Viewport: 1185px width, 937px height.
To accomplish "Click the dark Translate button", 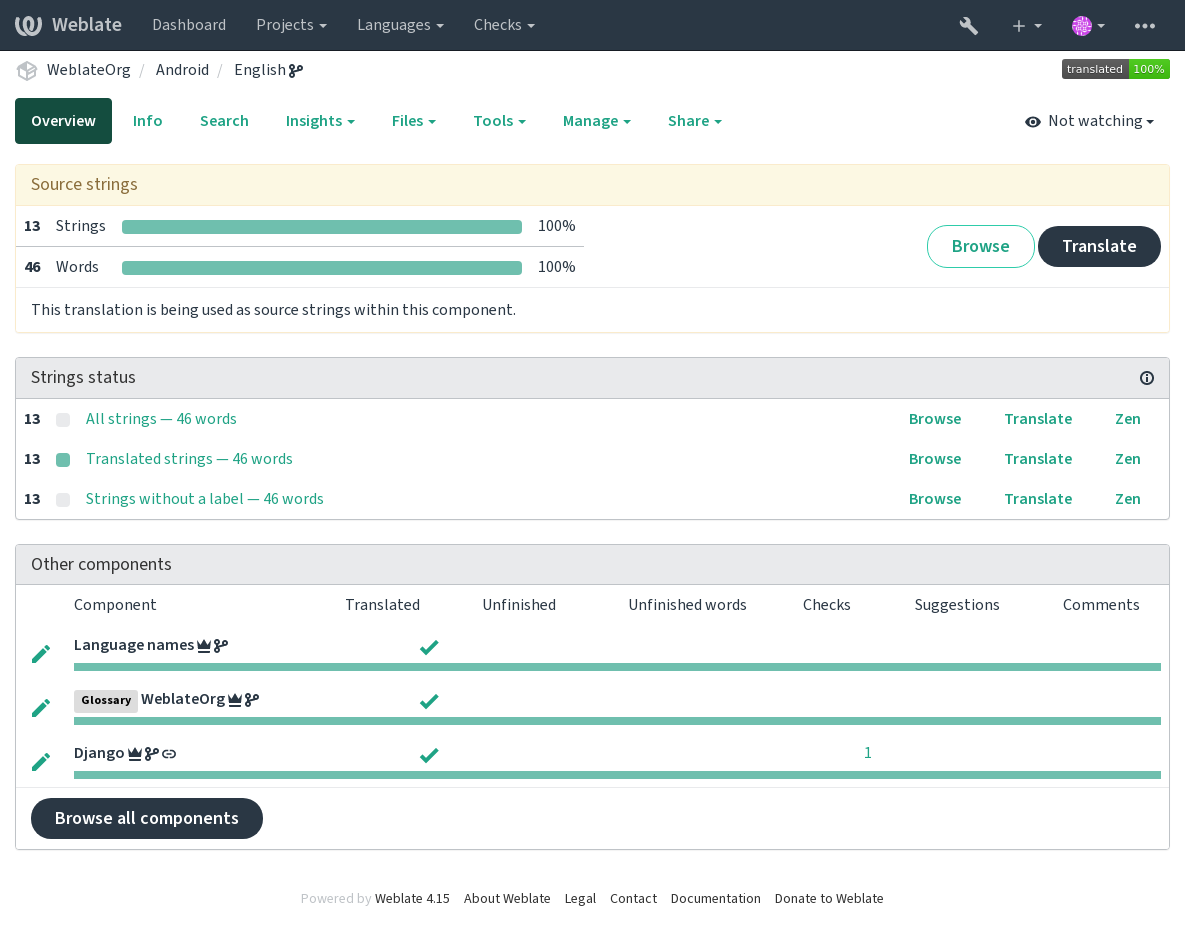I will coord(1099,246).
